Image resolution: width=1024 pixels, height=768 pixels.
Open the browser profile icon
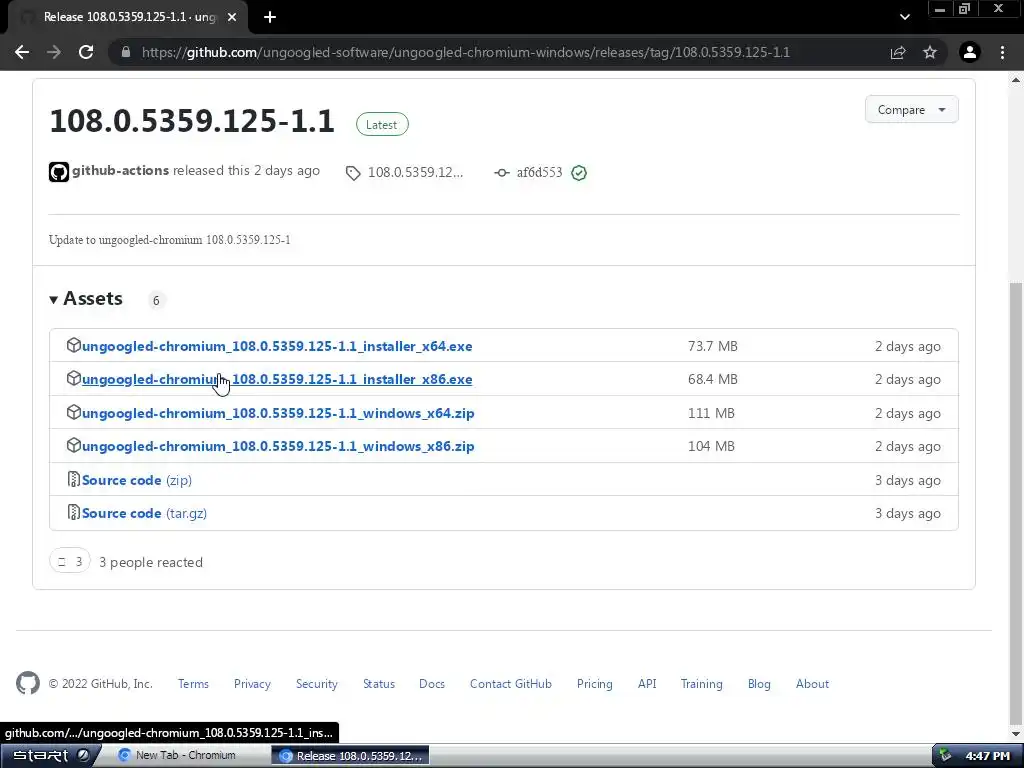(x=970, y=52)
